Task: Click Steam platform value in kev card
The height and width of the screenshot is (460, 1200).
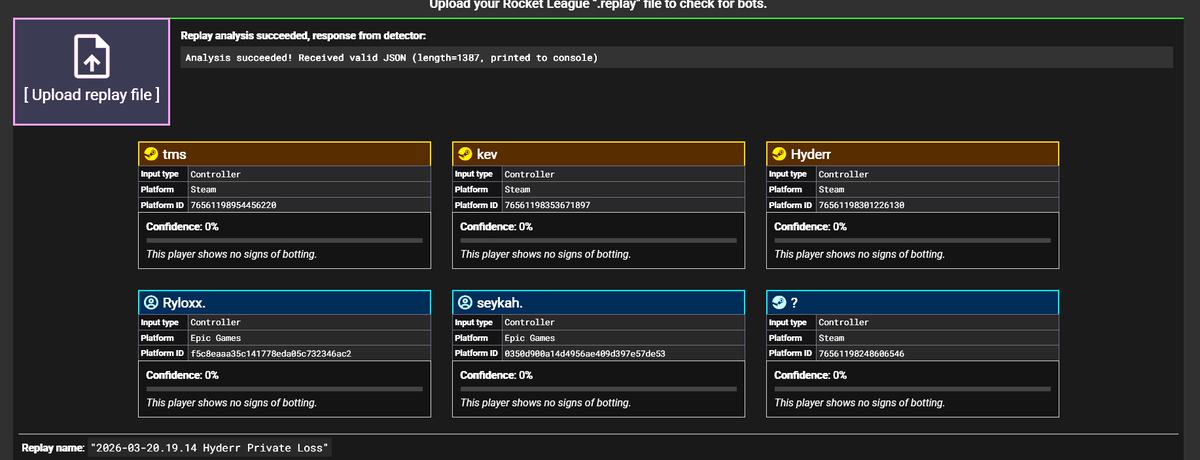Action: 517,189
